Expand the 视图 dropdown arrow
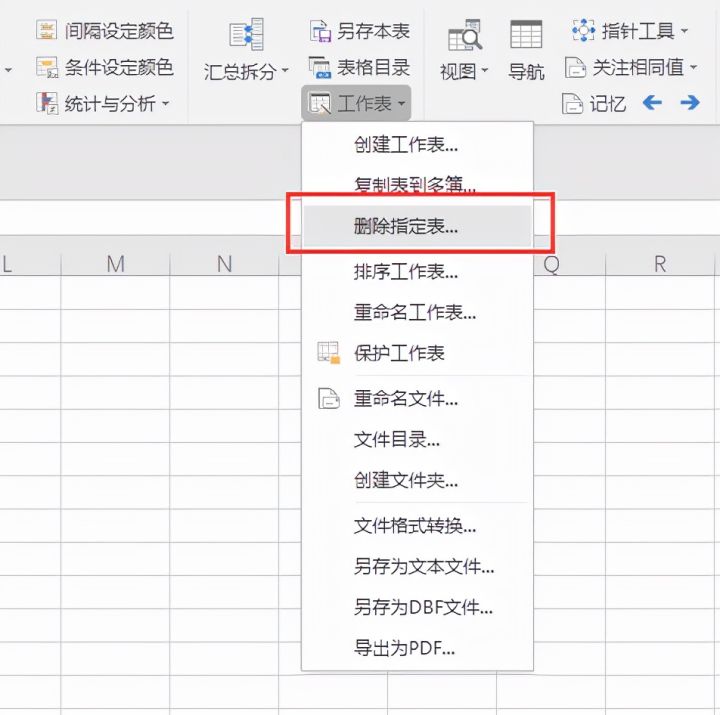The width and height of the screenshot is (720, 715). pos(484,70)
